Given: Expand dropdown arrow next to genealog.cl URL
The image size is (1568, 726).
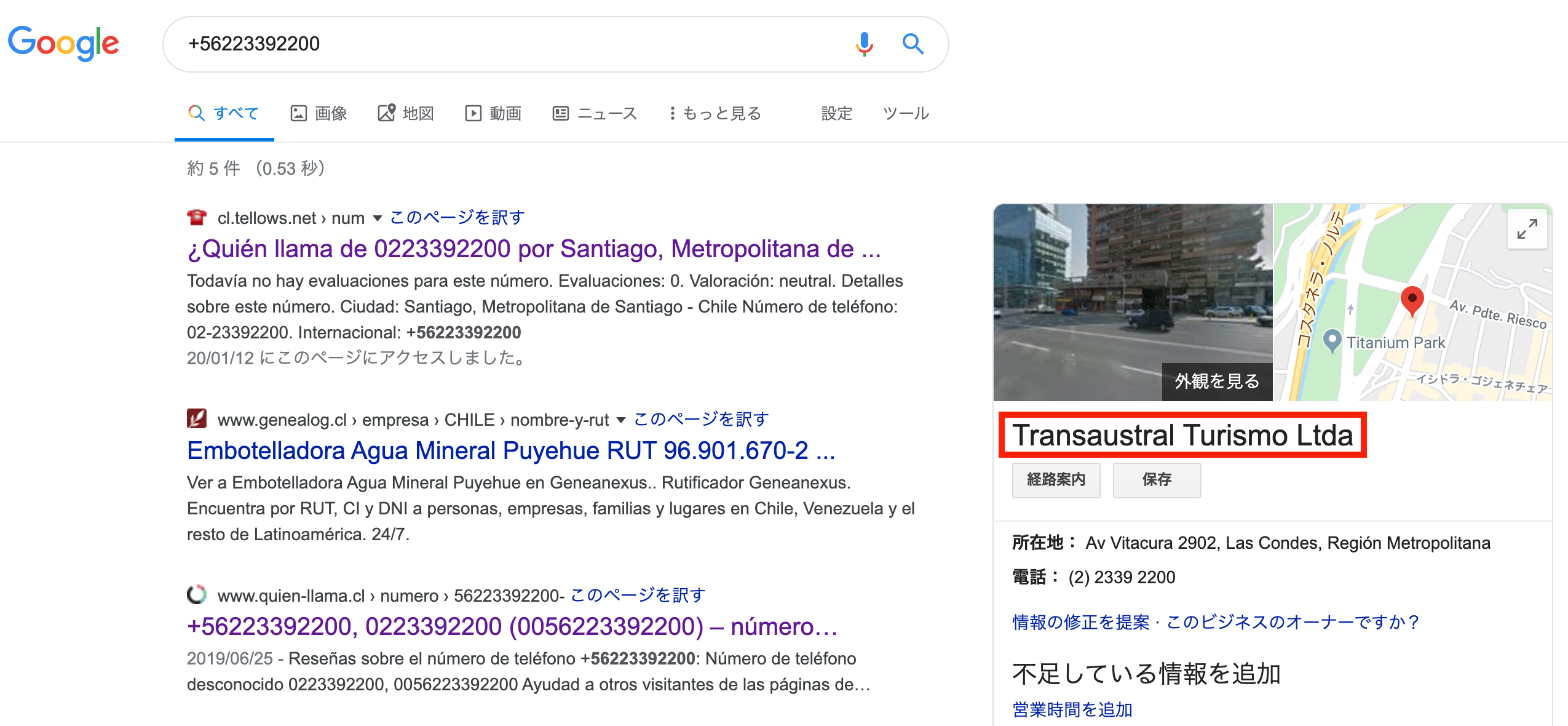Looking at the screenshot, I should [621, 420].
